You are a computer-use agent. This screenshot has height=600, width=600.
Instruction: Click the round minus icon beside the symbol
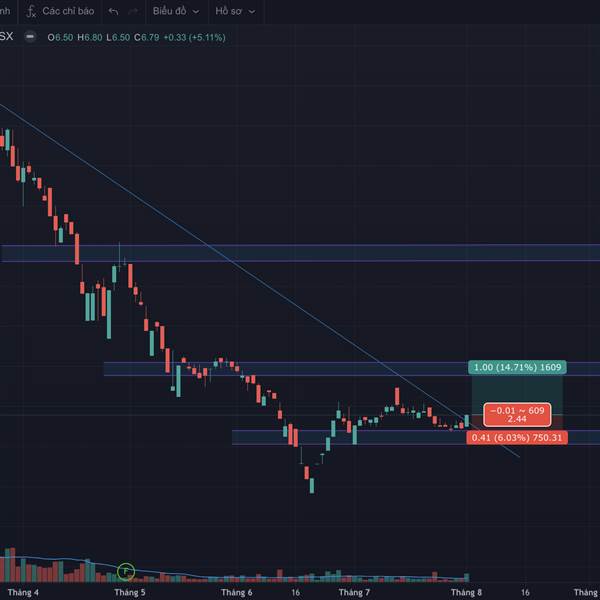tap(30, 37)
